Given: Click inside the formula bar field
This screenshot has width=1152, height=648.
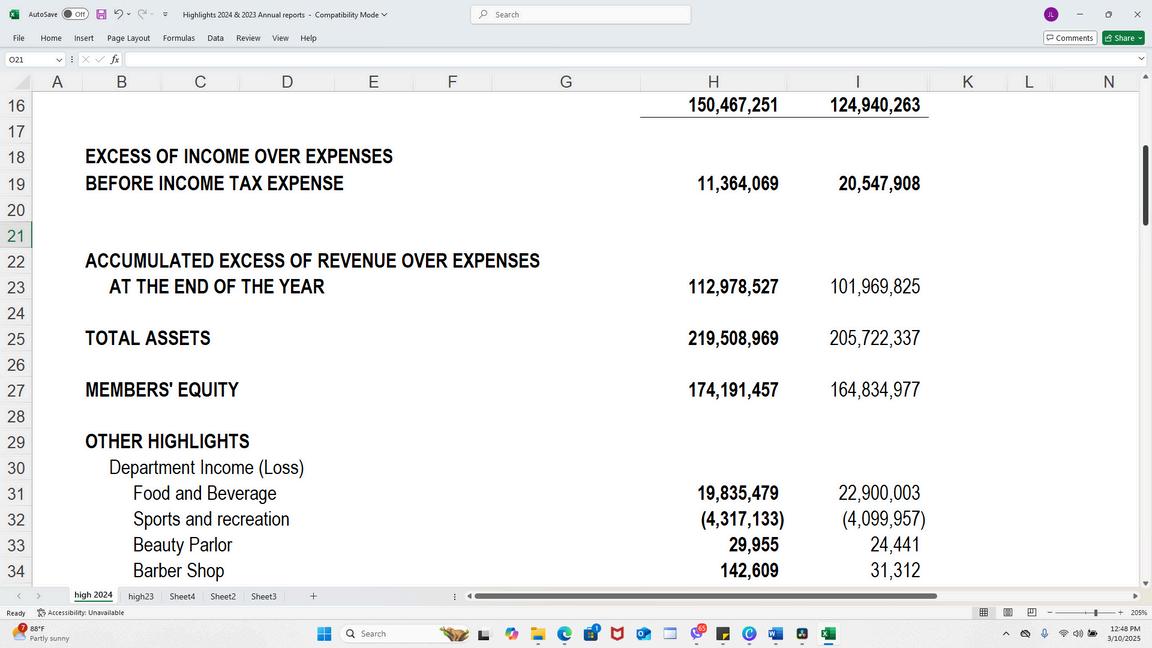Looking at the screenshot, I should point(629,60).
